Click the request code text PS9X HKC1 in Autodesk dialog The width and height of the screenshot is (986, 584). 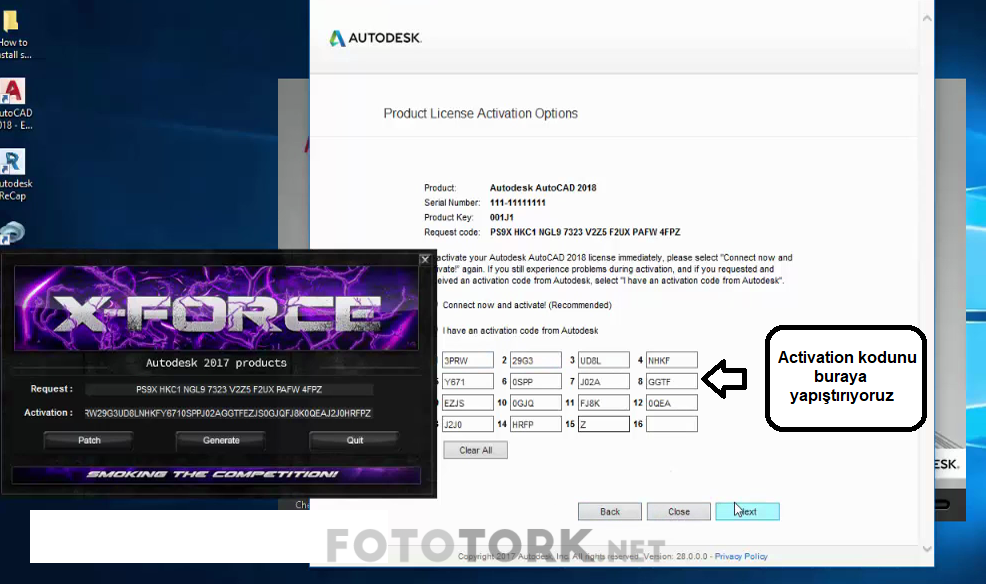585,232
